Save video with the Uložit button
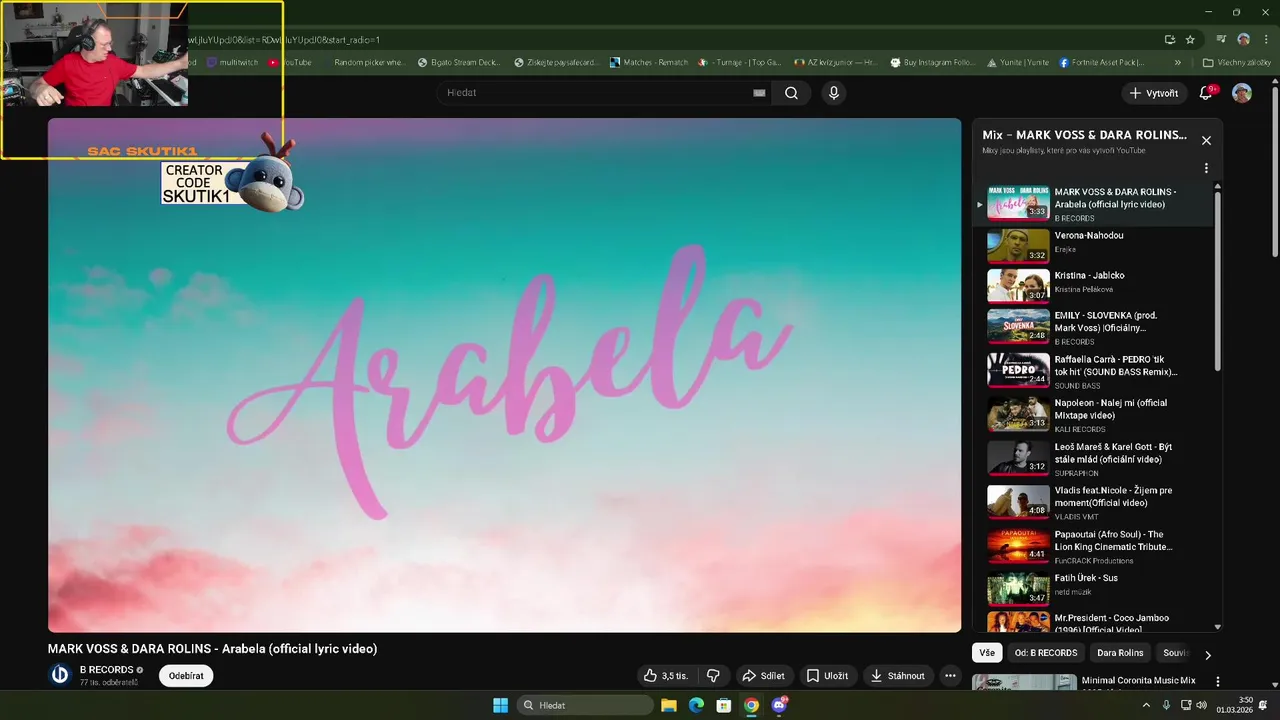This screenshot has width=1280, height=720. pos(827,676)
